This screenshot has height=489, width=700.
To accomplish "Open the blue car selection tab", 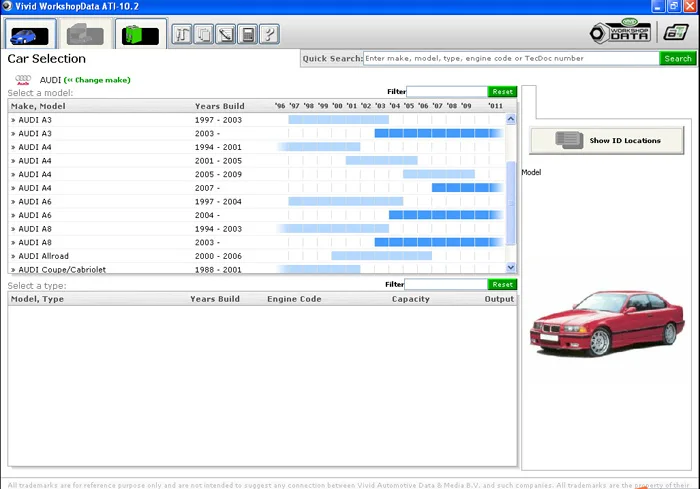I will click(30, 34).
